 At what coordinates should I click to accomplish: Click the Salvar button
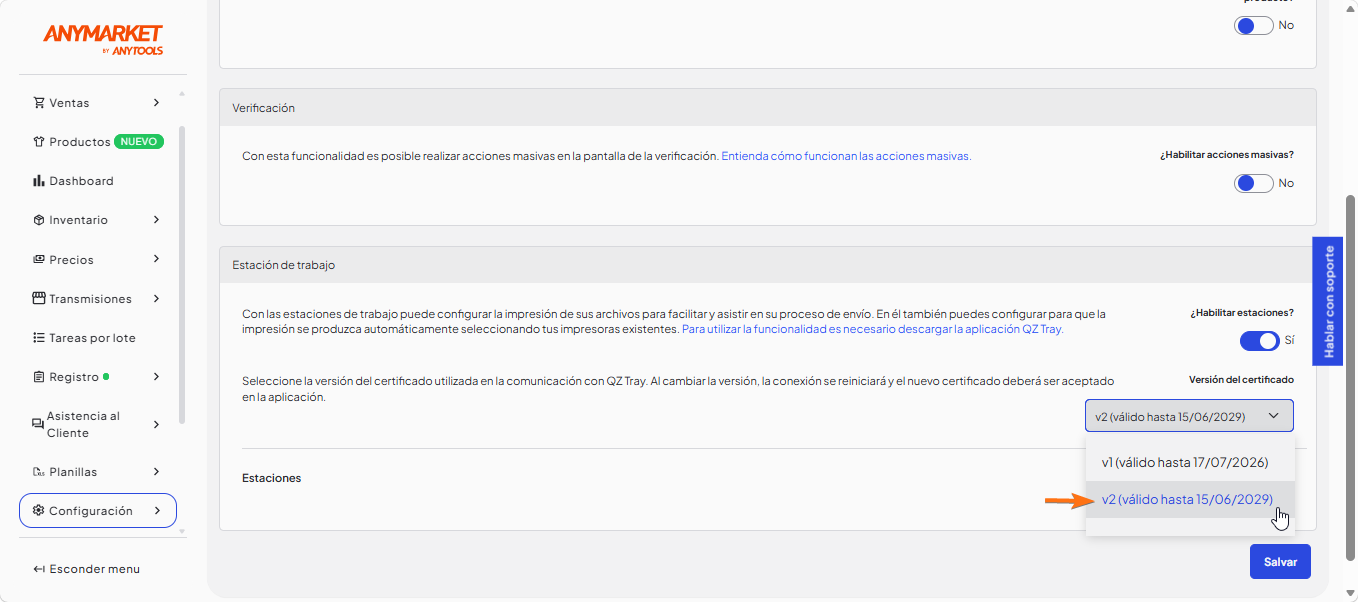coord(1280,562)
